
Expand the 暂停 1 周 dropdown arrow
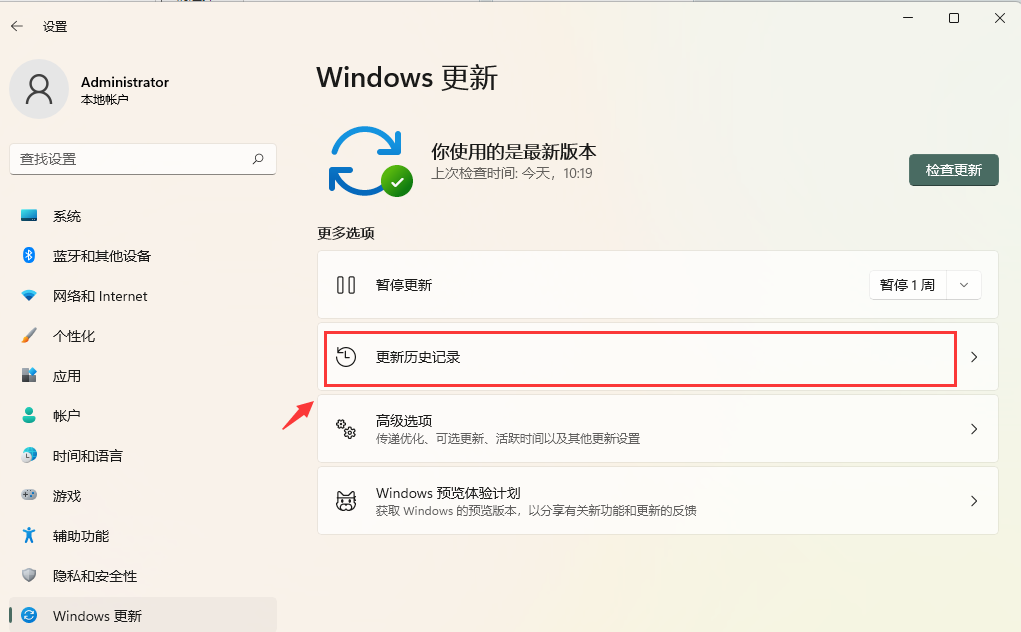(963, 284)
